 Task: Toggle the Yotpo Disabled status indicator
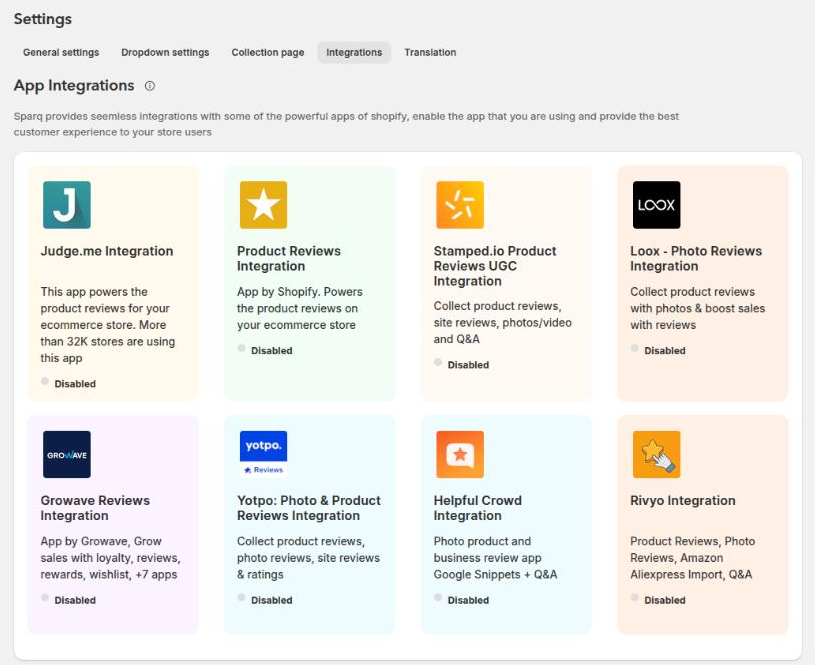tap(241, 597)
